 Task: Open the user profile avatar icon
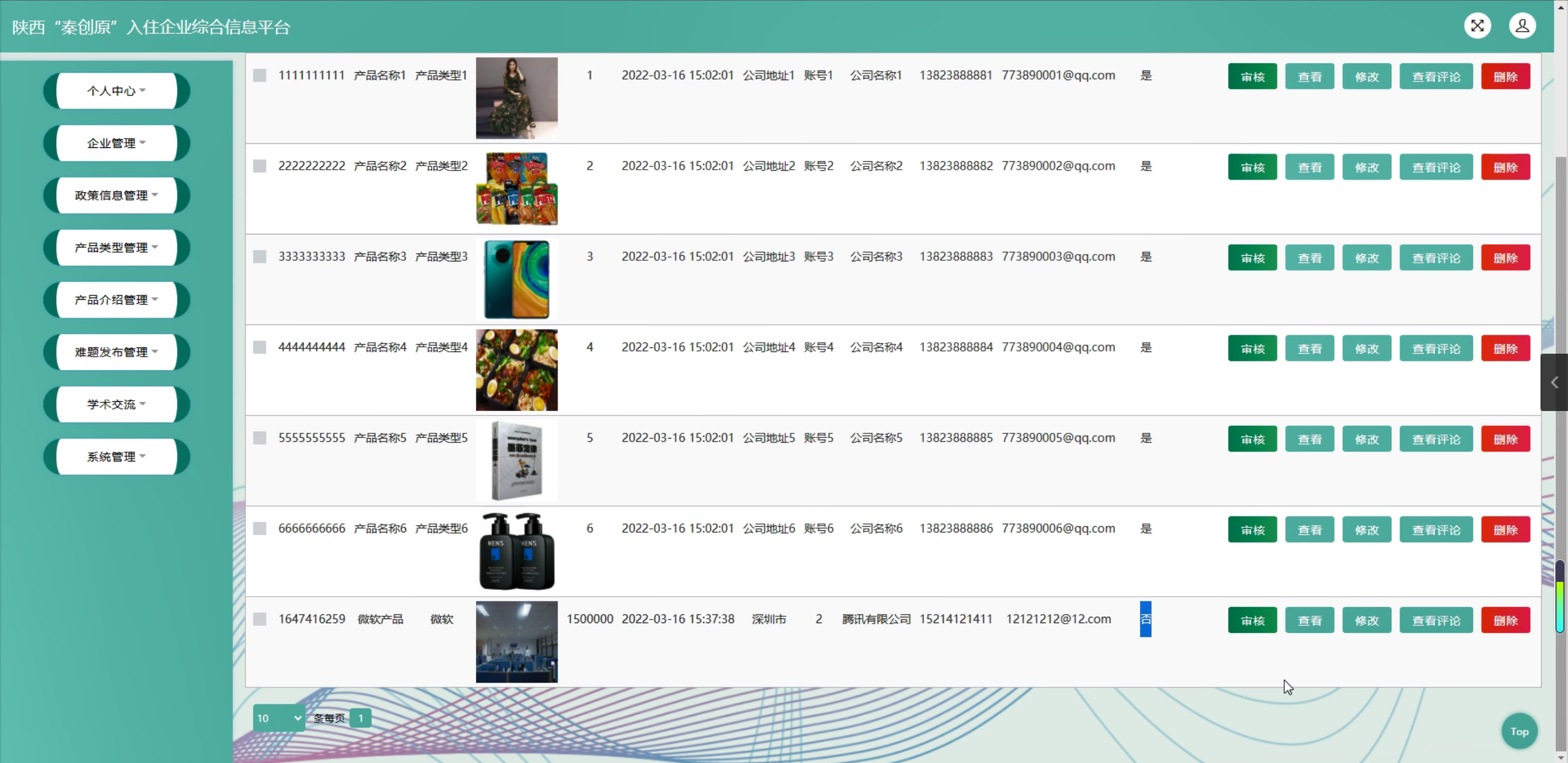point(1522,26)
